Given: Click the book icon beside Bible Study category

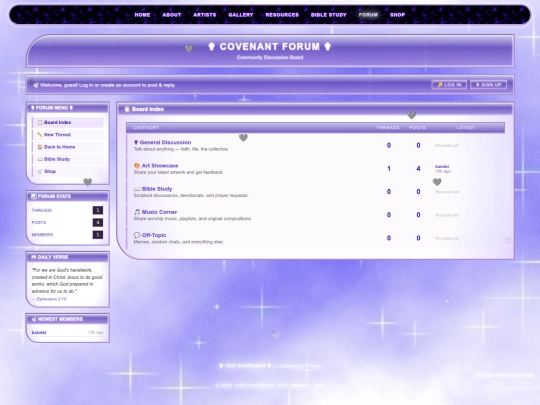Looking at the screenshot, I should 137,189.
